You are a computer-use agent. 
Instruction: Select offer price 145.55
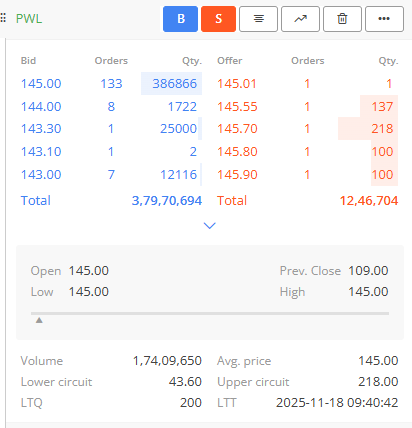click(x=237, y=107)
